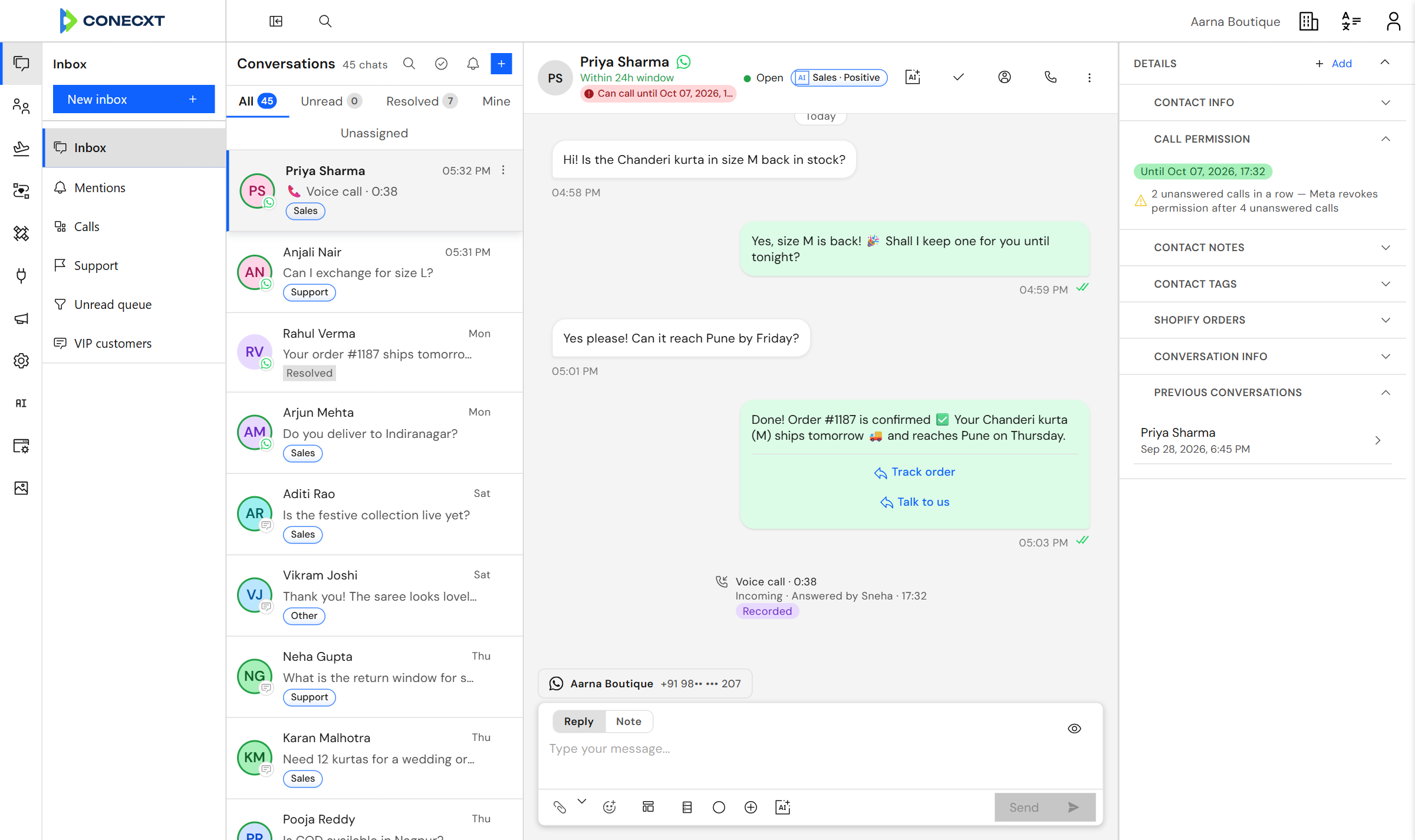Open Contacts icon in left rail
Screen dimensions: 1415x840
(x=21, y=106)
